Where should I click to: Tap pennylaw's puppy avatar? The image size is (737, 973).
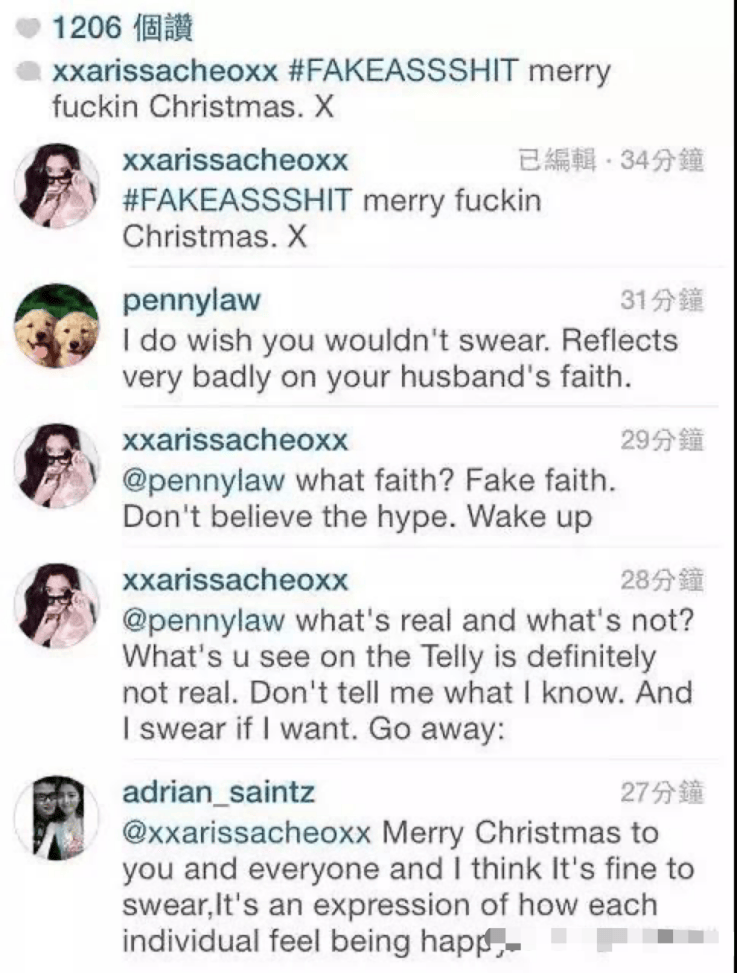tap(56, 326)
